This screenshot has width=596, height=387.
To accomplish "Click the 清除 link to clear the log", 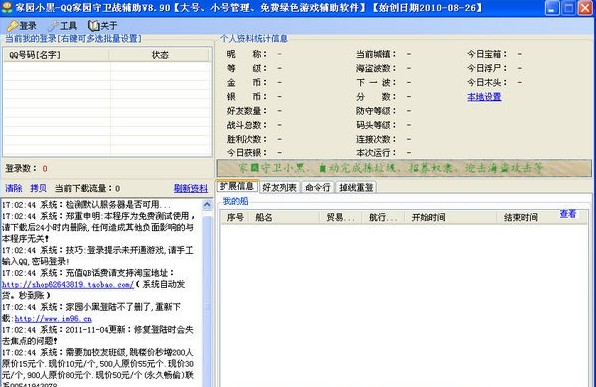I will [x=14, y=188].
